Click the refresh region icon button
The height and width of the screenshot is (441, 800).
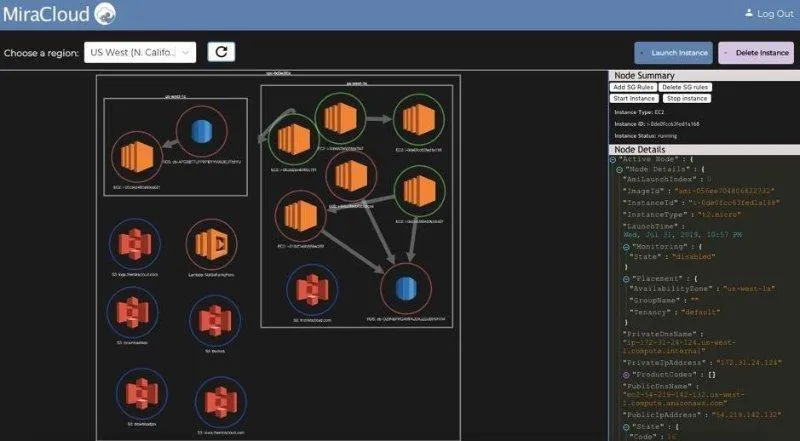tap(221, 52)
